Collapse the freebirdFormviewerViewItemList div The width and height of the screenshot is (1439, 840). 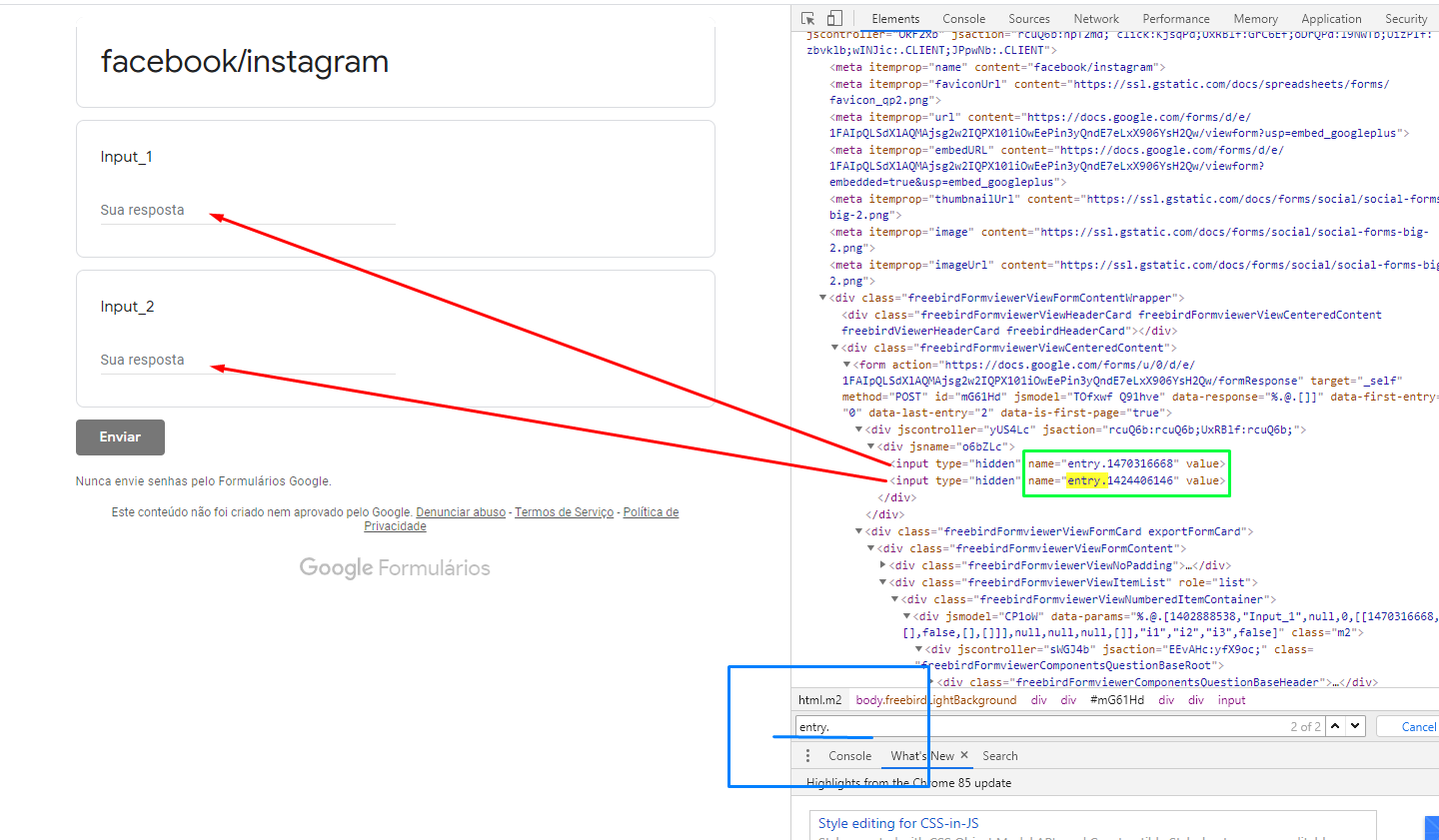coord(882,582)
